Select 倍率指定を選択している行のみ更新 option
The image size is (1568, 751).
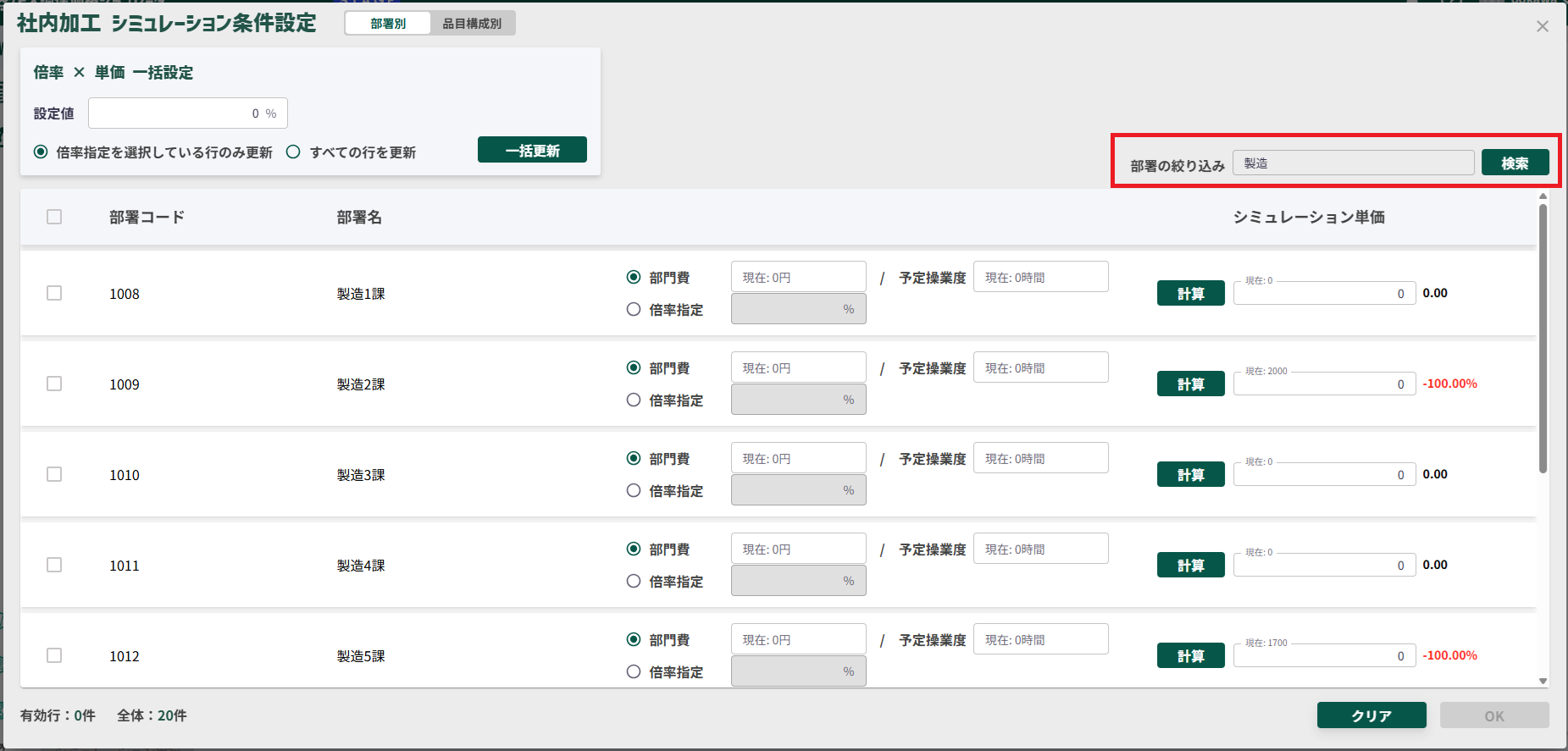tap(41, 152)
